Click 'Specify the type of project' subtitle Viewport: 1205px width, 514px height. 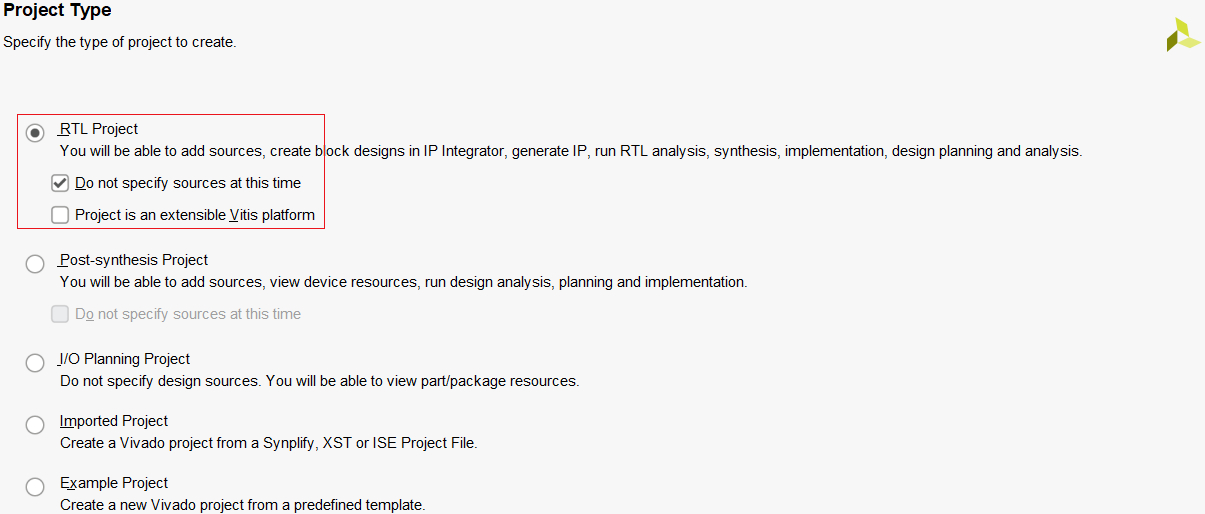(x=120, y=43)
